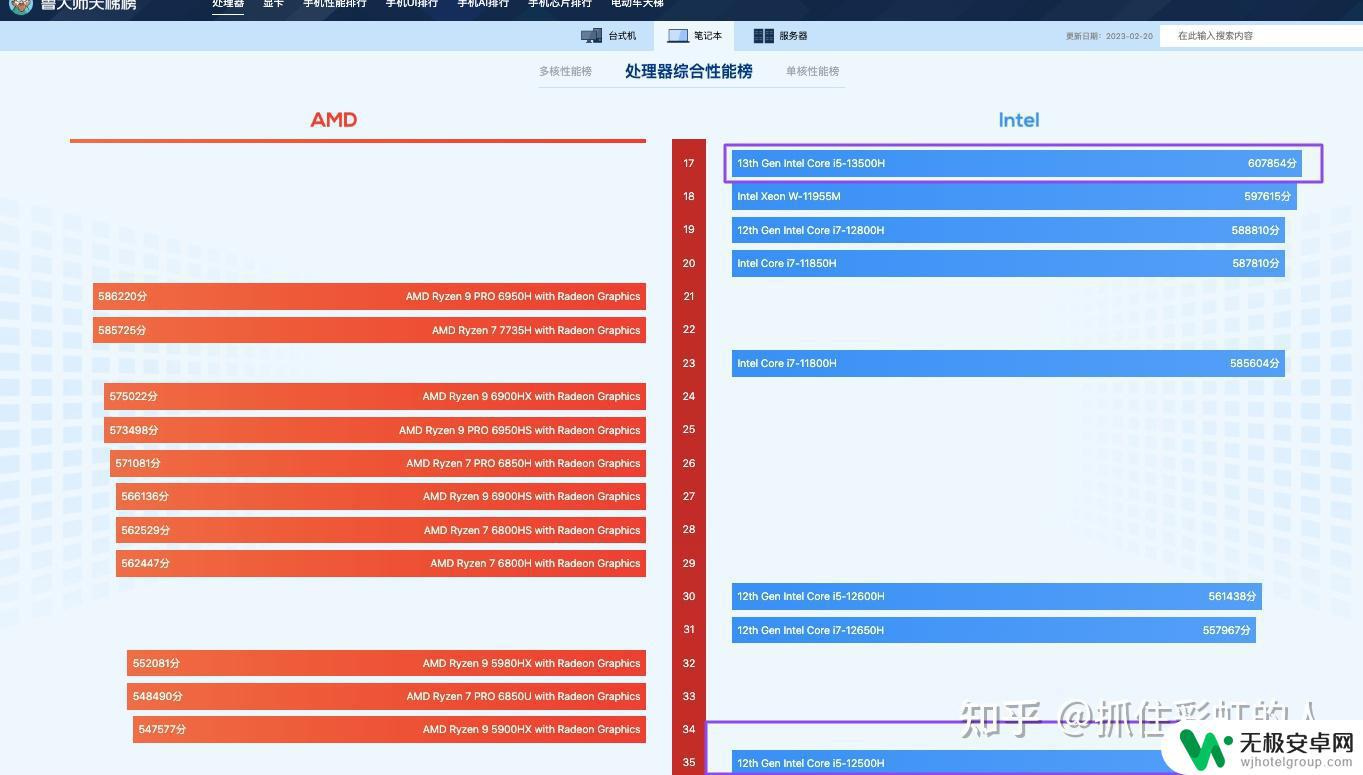Screen dimensions: 1363x775
Task: Click the 鲁大师 logo icon
Action: point(20,6)
